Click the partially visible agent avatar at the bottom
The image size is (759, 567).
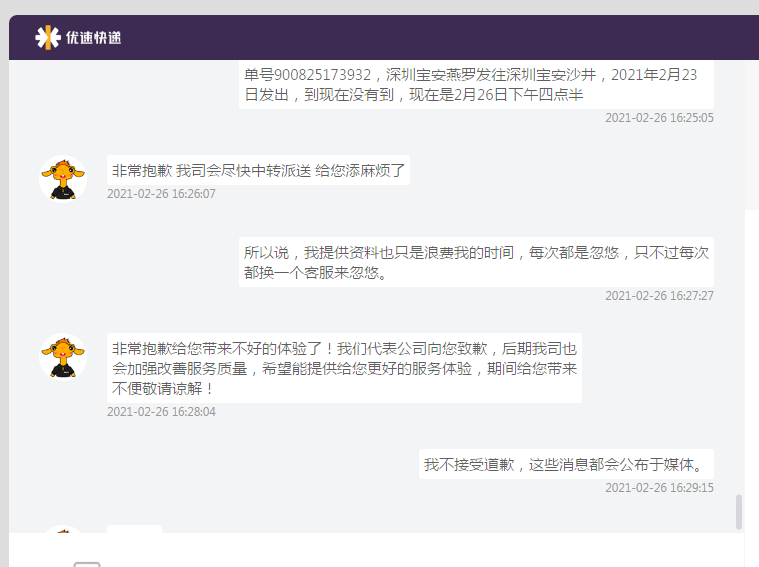click(x=63, y=529)
